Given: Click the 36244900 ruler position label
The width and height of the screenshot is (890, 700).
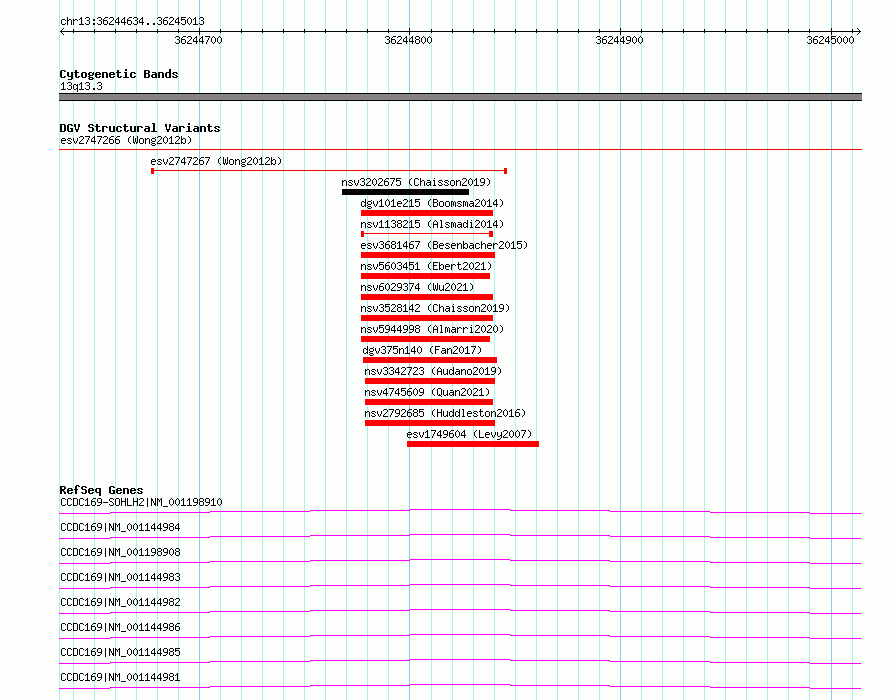Looking at the screenshot, I should tap(619, 40).
